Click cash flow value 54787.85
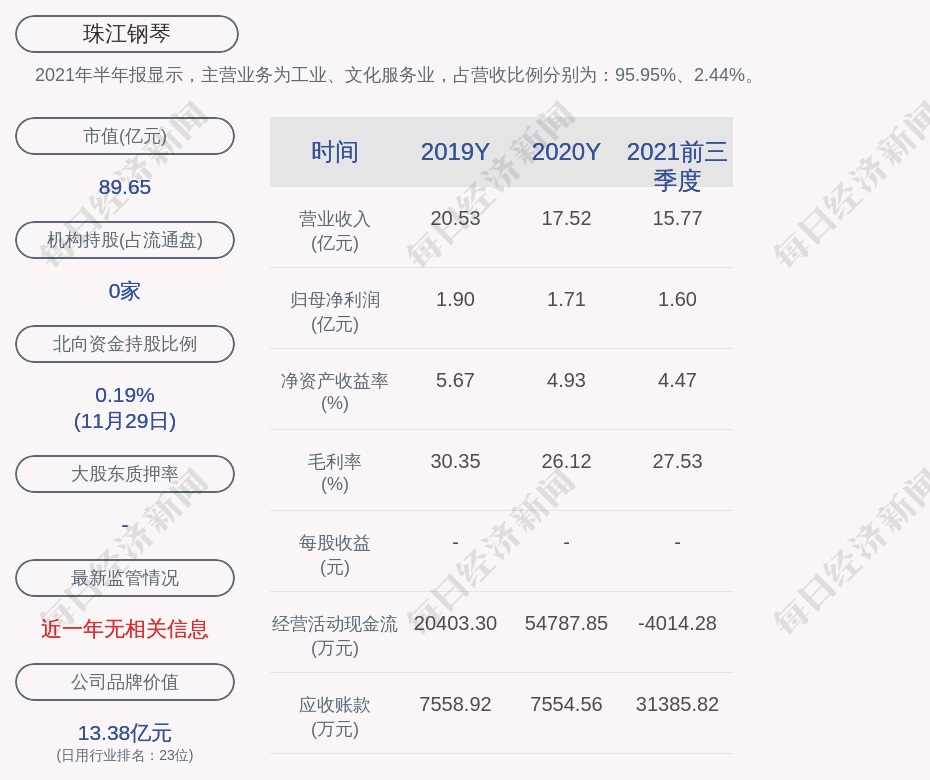Viewport: 930px width, 780px height. [x=566, y=623]
